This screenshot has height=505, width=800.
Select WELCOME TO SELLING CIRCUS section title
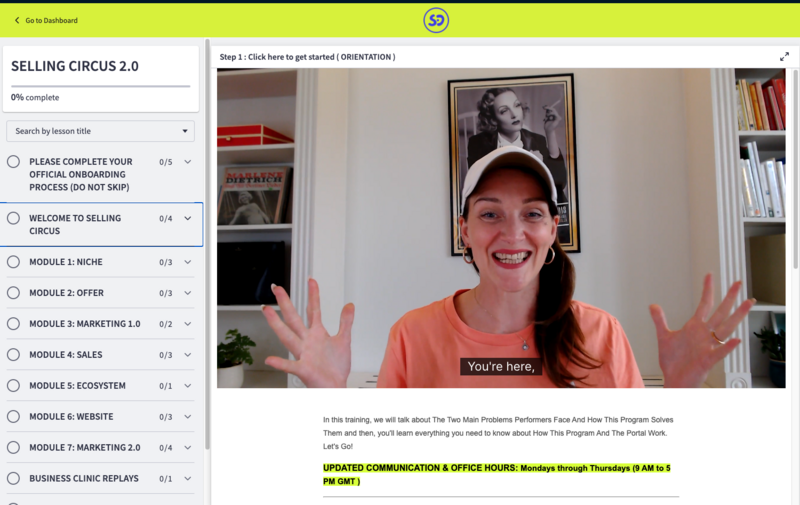pos(75,224)
